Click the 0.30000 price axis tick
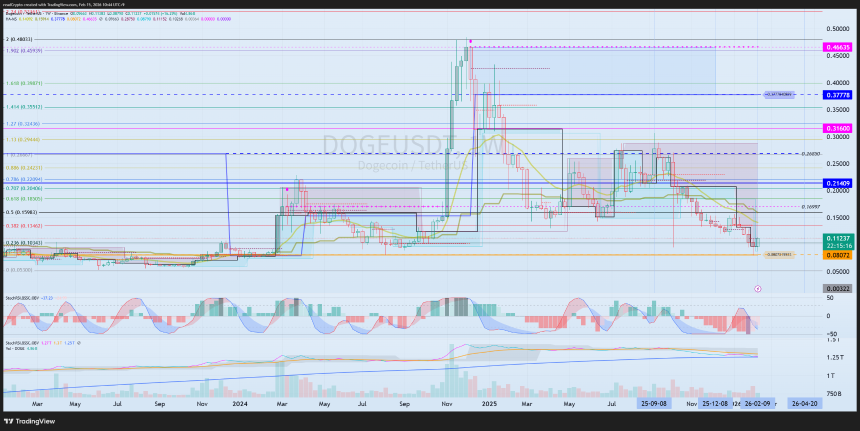 [x=839, y=137]
